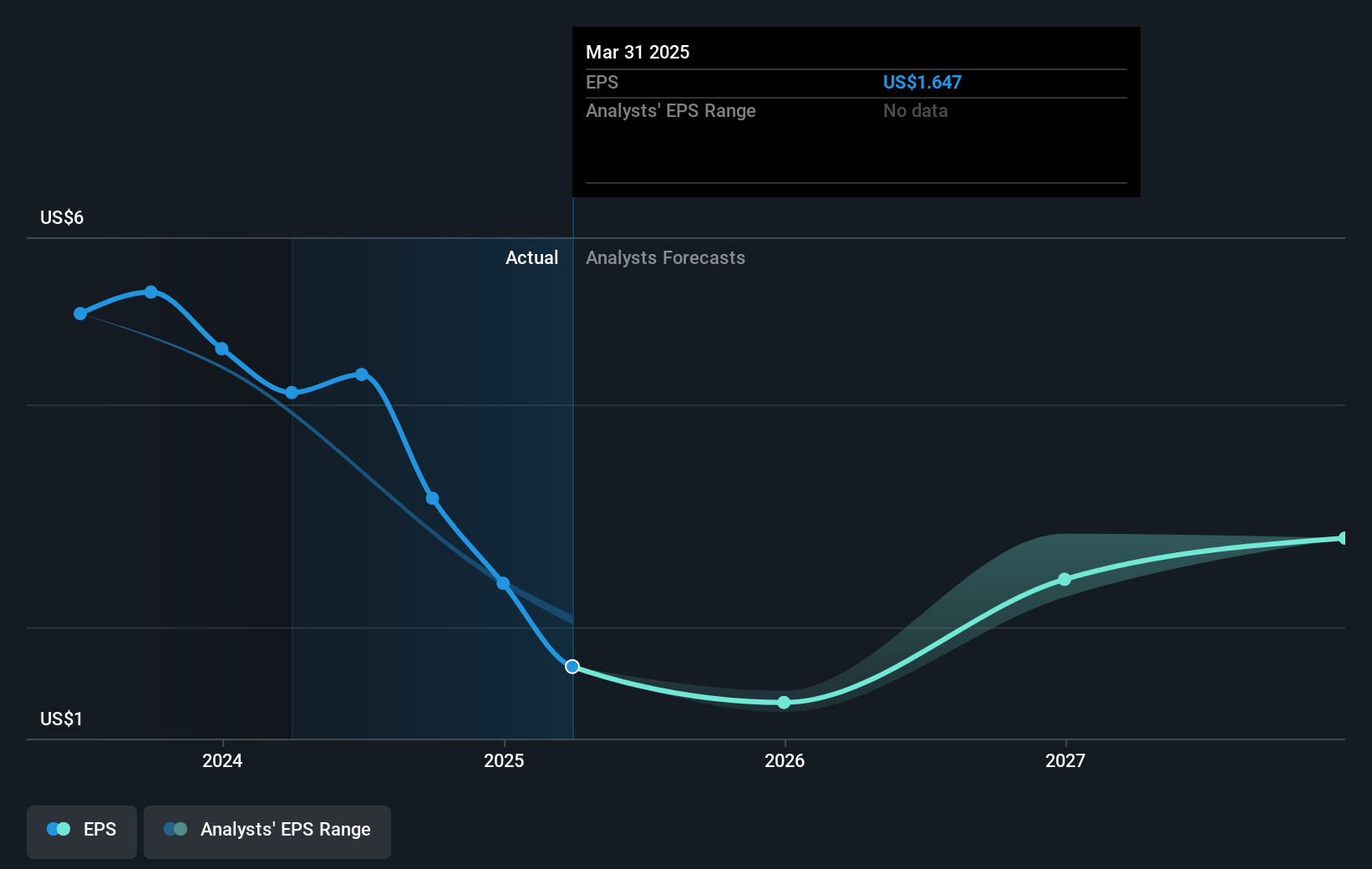The height and width of the screenshot is (869, 1372).
Task: Click the EPS point in the 2024 second quarter dip
Action: [x=292, y=393]
